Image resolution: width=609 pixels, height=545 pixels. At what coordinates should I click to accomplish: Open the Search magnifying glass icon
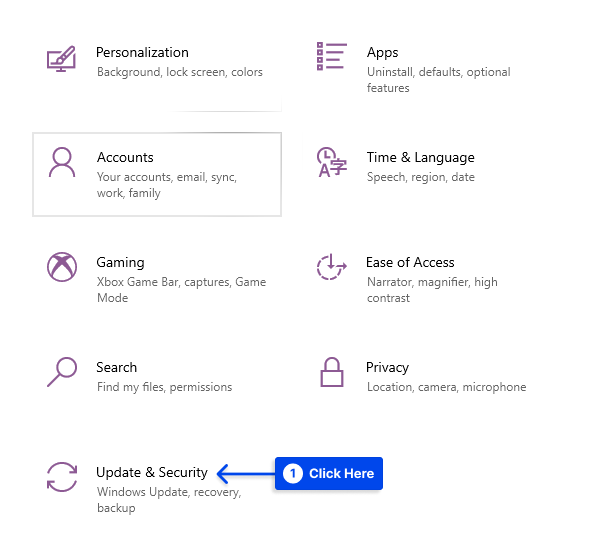pos(62,372)
